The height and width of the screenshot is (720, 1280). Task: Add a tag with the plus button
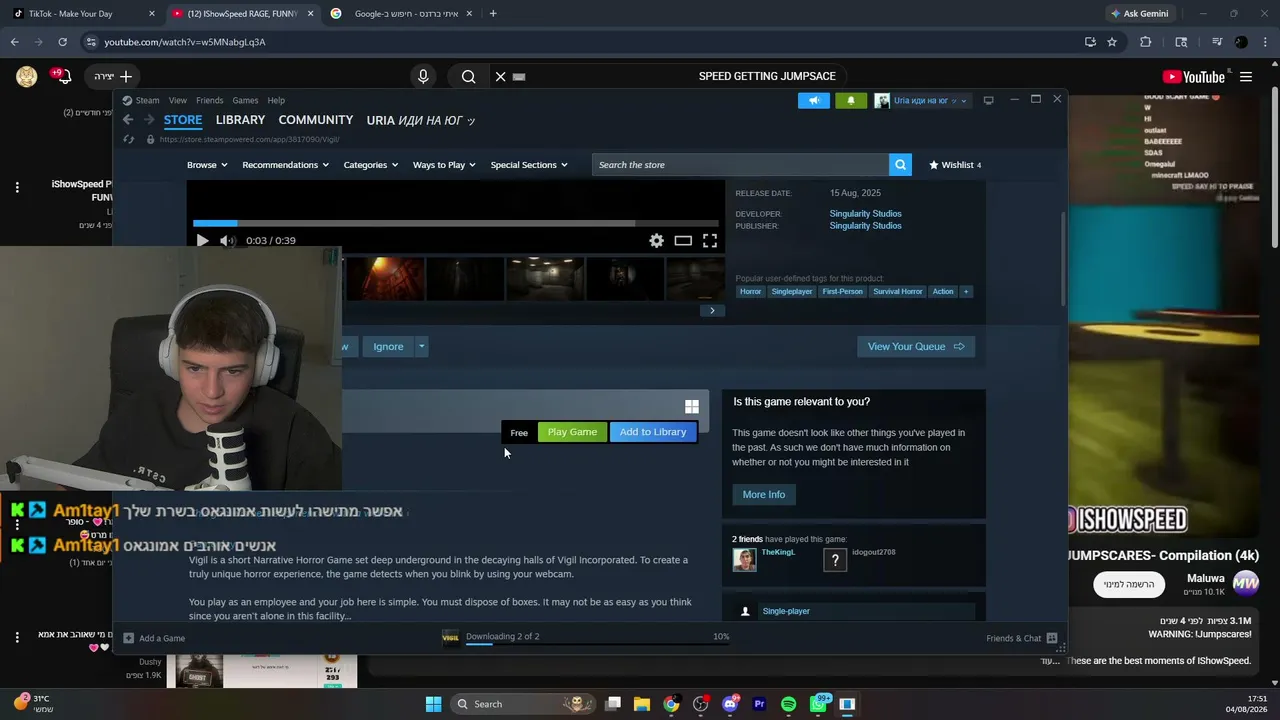click(x=965, y=292)
